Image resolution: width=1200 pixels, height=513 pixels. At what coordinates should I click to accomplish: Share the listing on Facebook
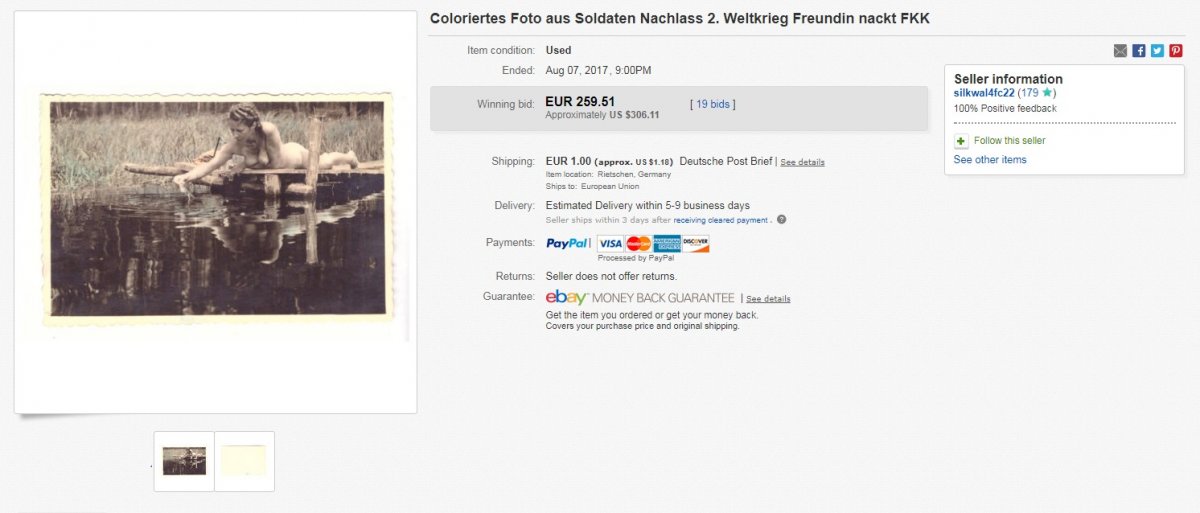(x=1139, y=51)
